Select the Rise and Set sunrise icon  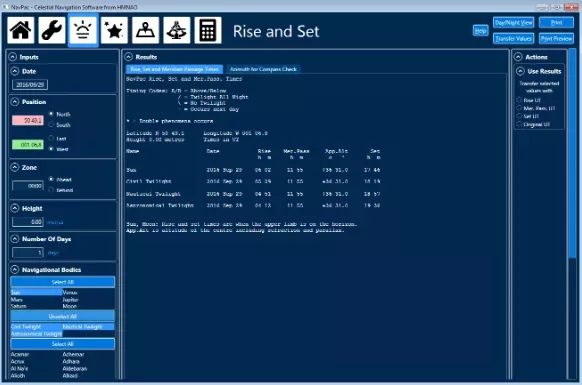coord(83,30)
